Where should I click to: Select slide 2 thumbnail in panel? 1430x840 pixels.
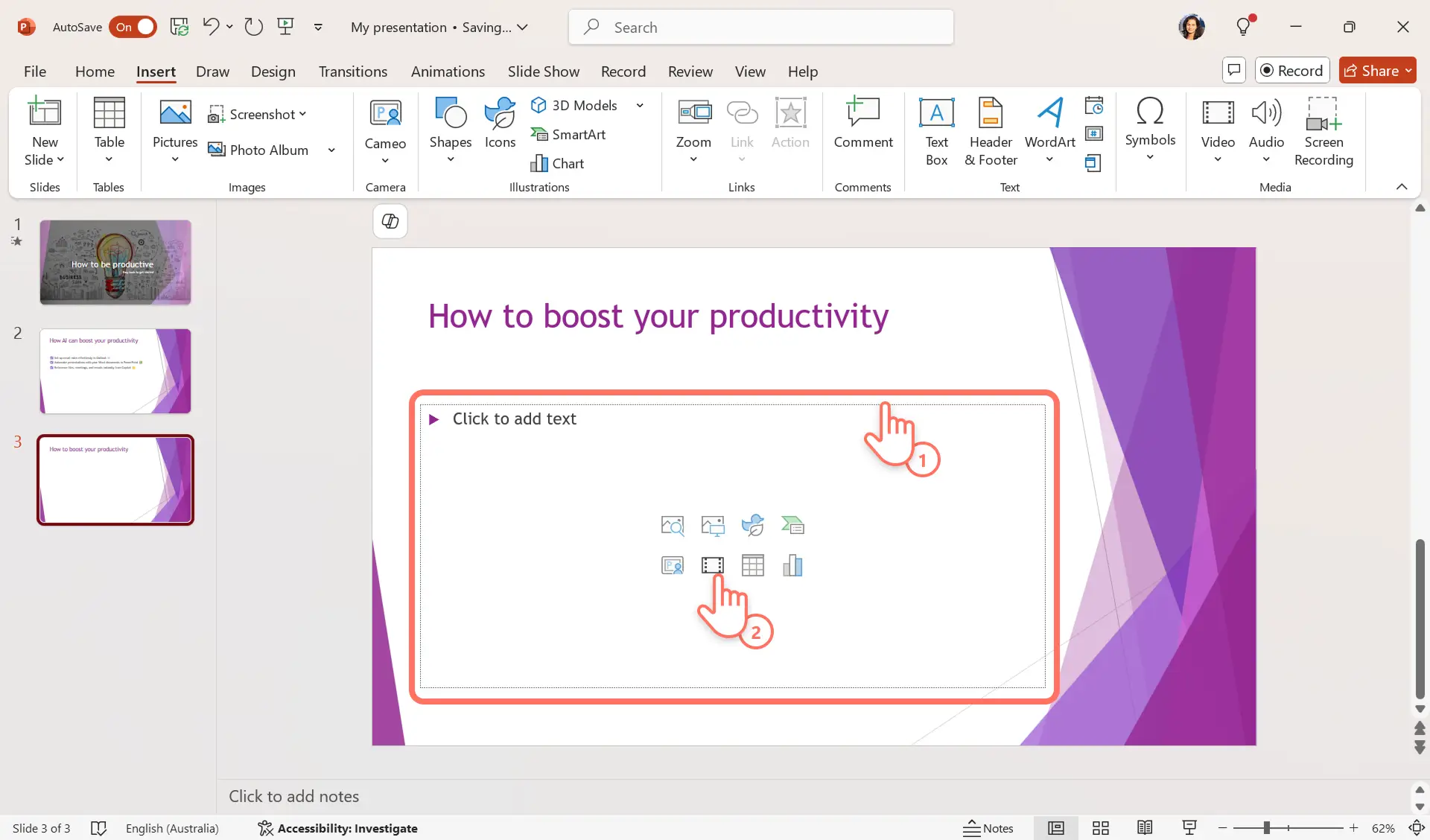pyautogui.click(x=114, y=371)
